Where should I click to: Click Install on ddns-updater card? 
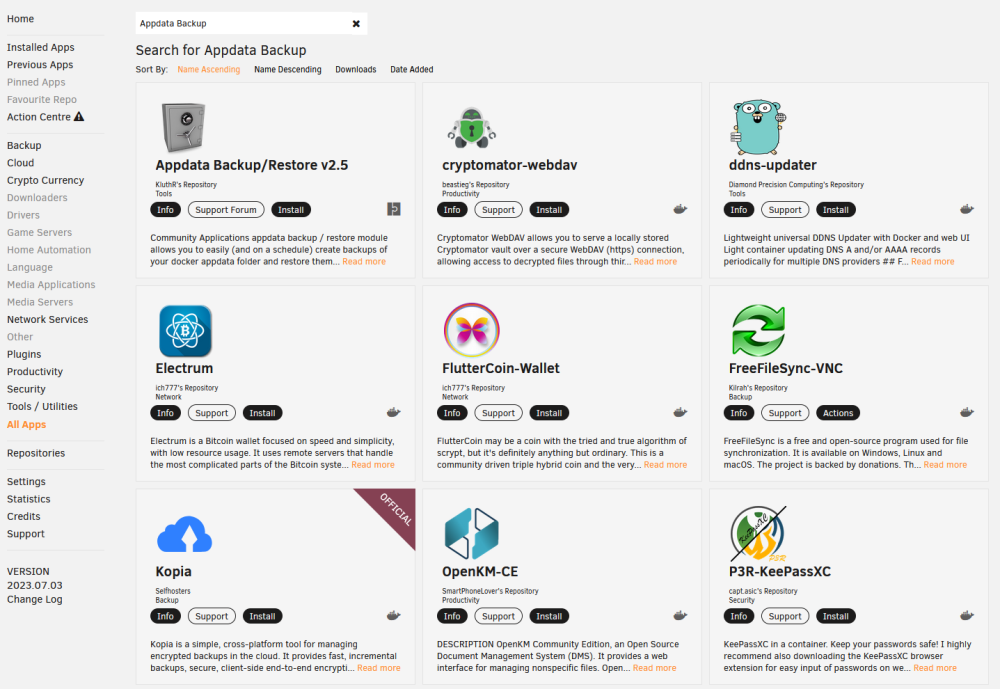click(x=835, y=210)
